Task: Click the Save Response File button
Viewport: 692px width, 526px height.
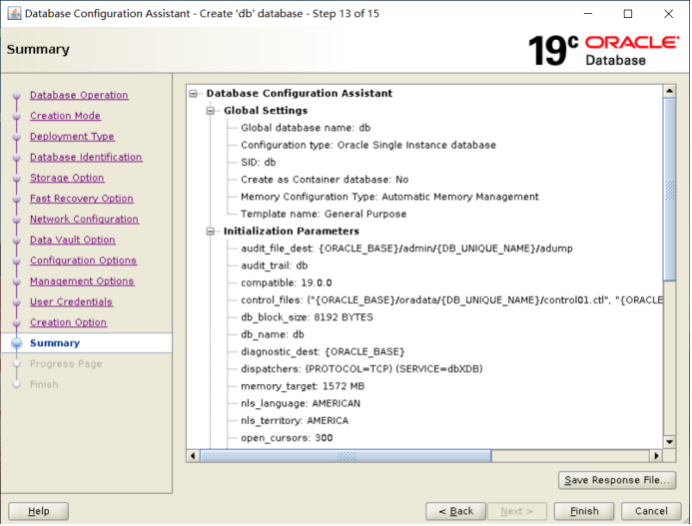Action: click(x=617, y=480)
